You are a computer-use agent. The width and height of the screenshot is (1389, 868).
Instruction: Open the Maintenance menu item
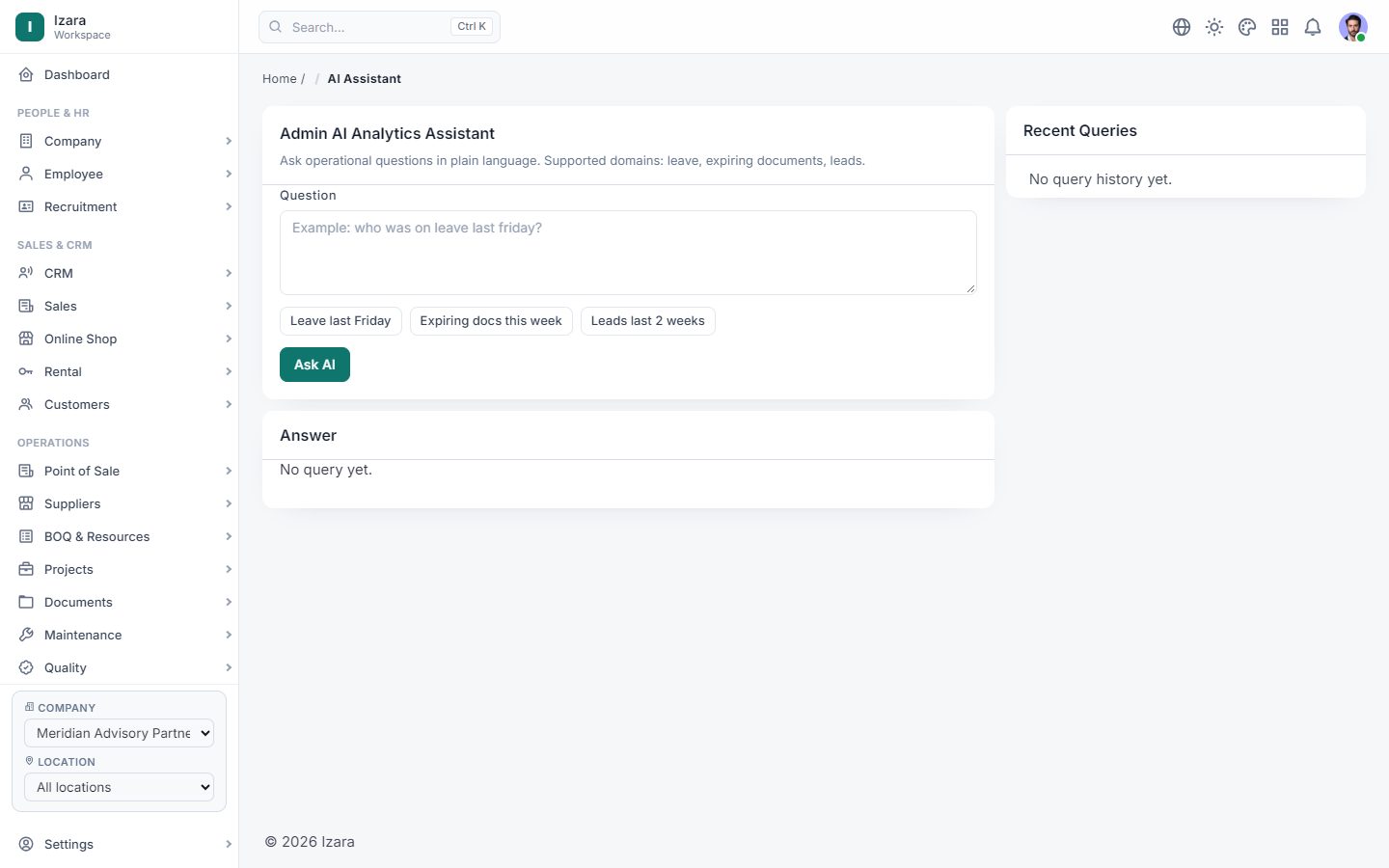point(120,635)
